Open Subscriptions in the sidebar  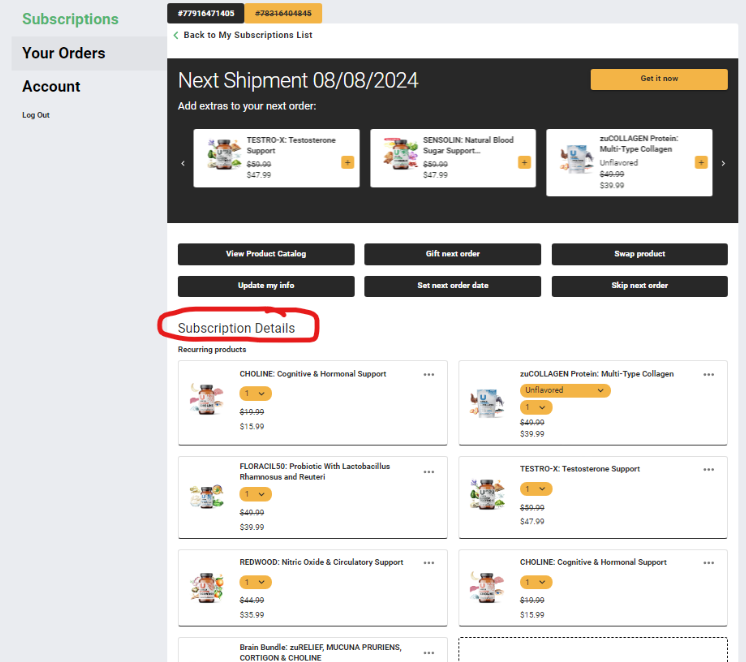(x=70, y=19)
